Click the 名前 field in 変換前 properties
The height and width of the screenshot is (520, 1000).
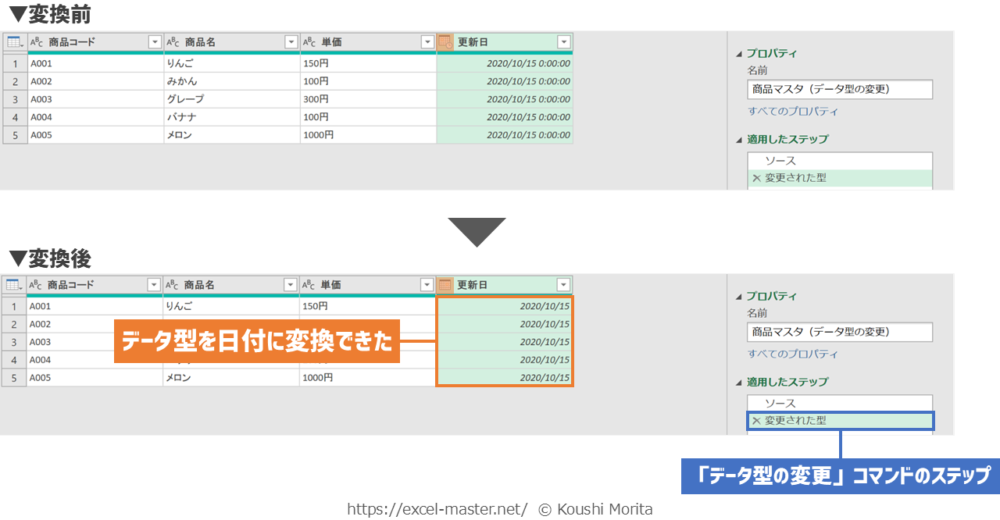click(x=840, y=89)
